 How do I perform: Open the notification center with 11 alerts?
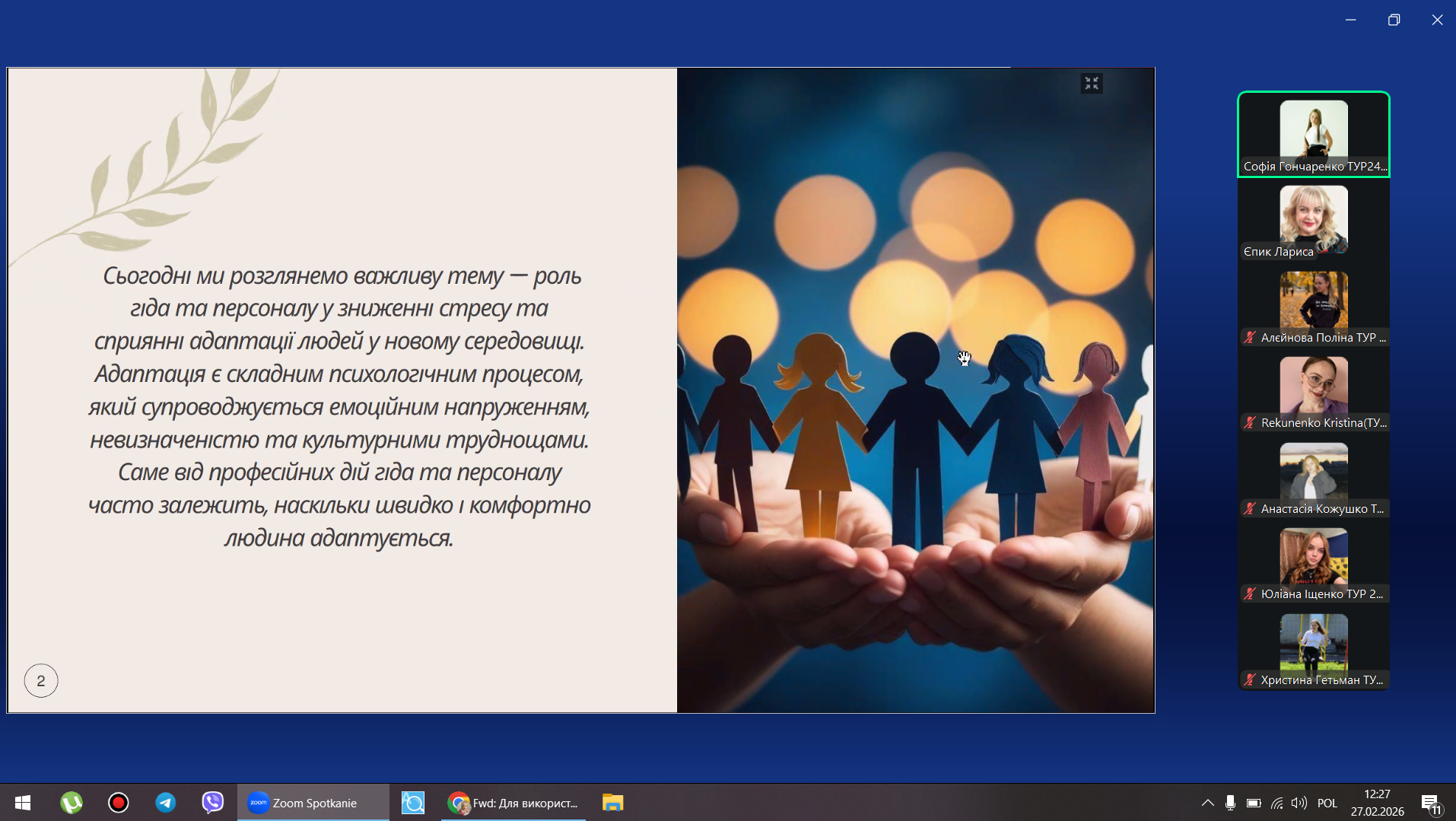click(x=1430, y=803)
